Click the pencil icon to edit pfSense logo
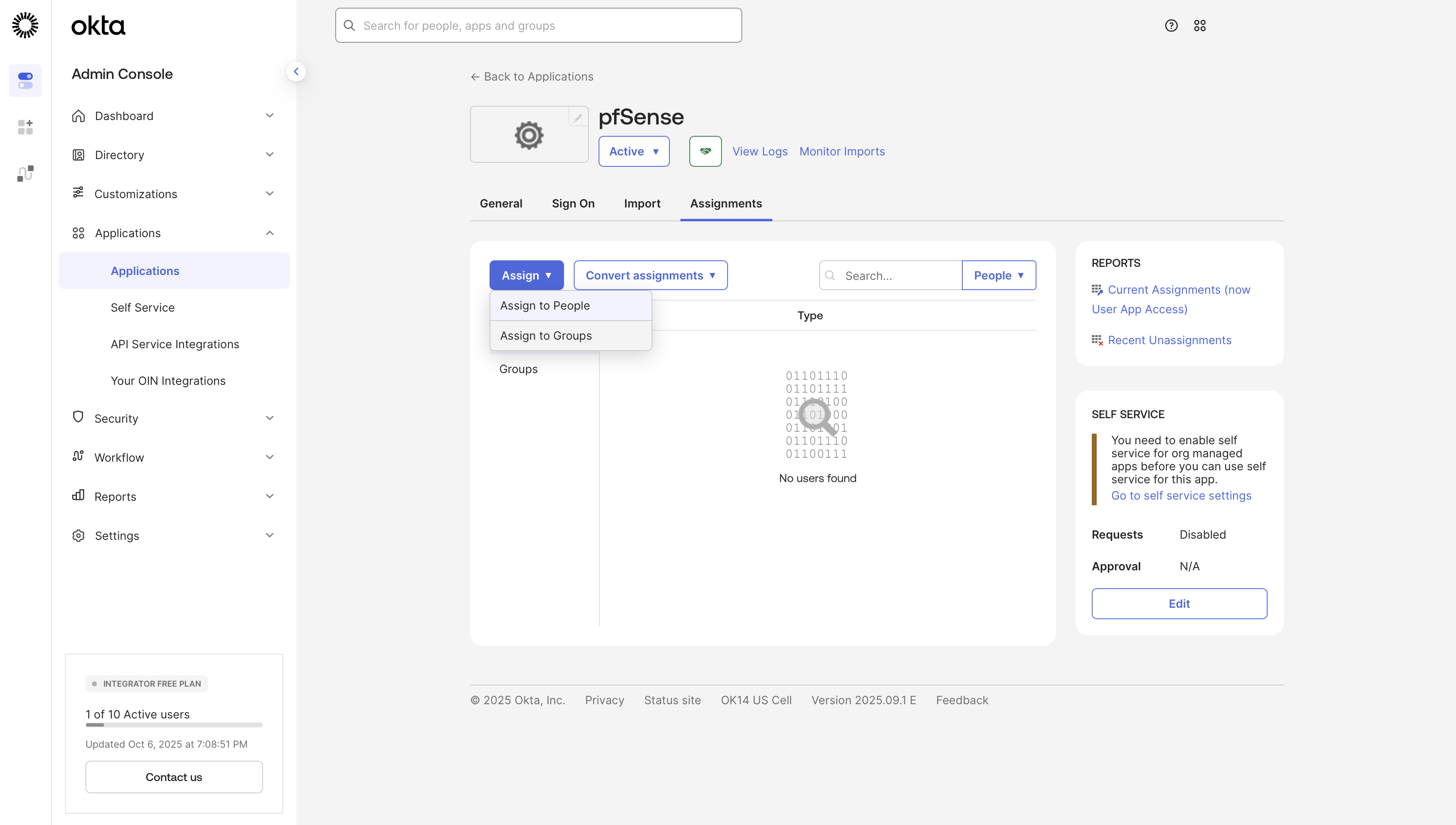This screenshot has height=825, width=1456. pyautogui.click(x=577, y=117)
